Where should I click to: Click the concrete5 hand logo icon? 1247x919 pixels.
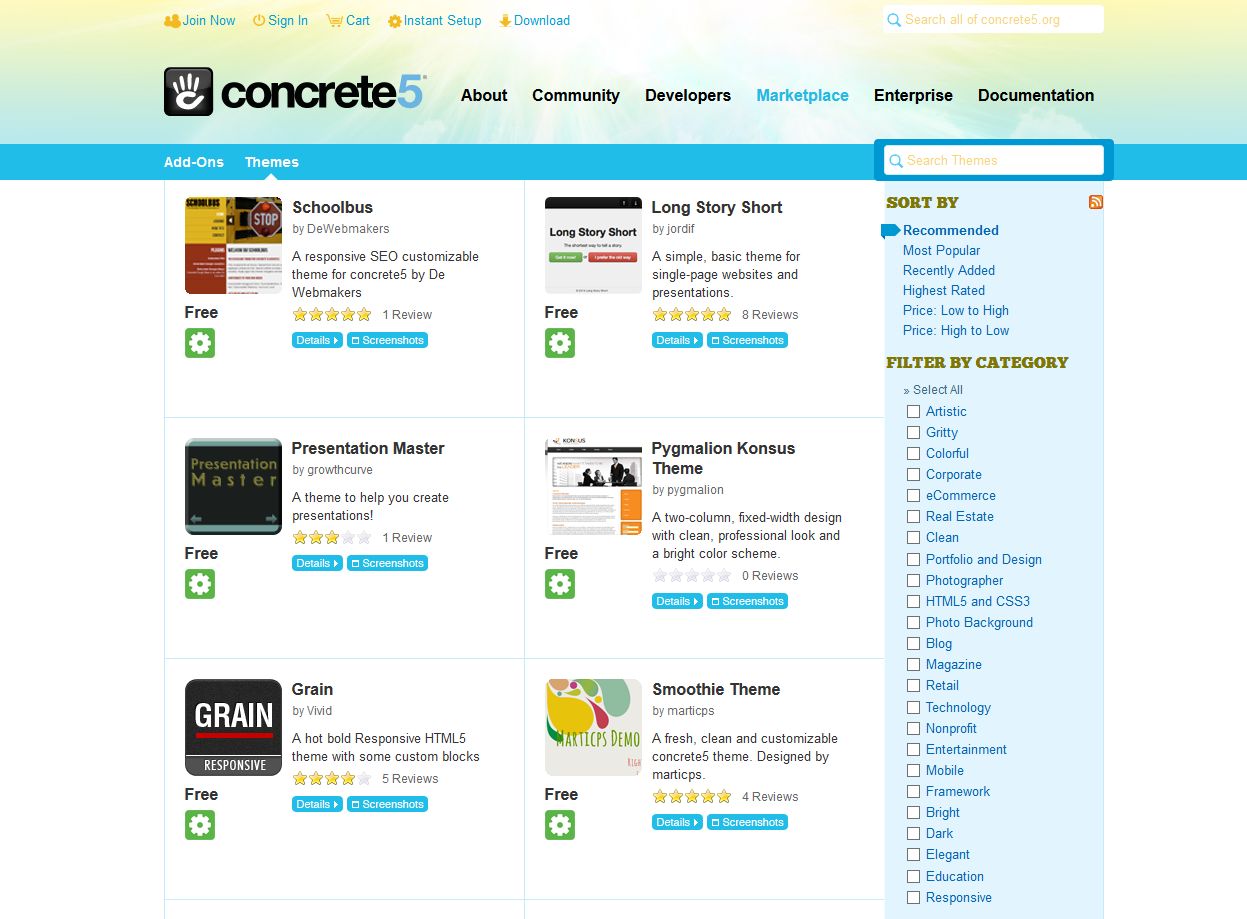tap(189, 92)
